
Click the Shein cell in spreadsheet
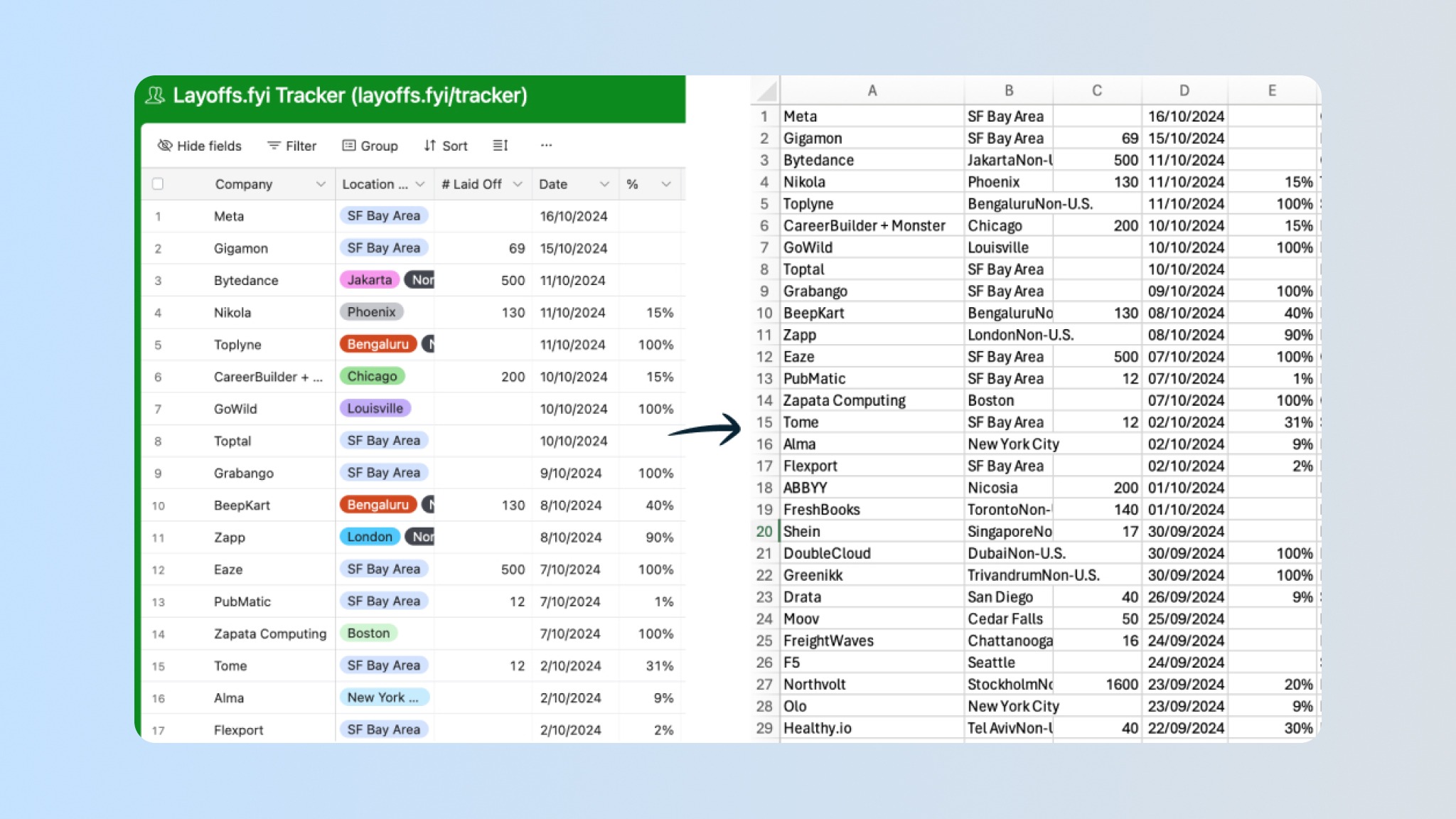click(x=872, y=531)
